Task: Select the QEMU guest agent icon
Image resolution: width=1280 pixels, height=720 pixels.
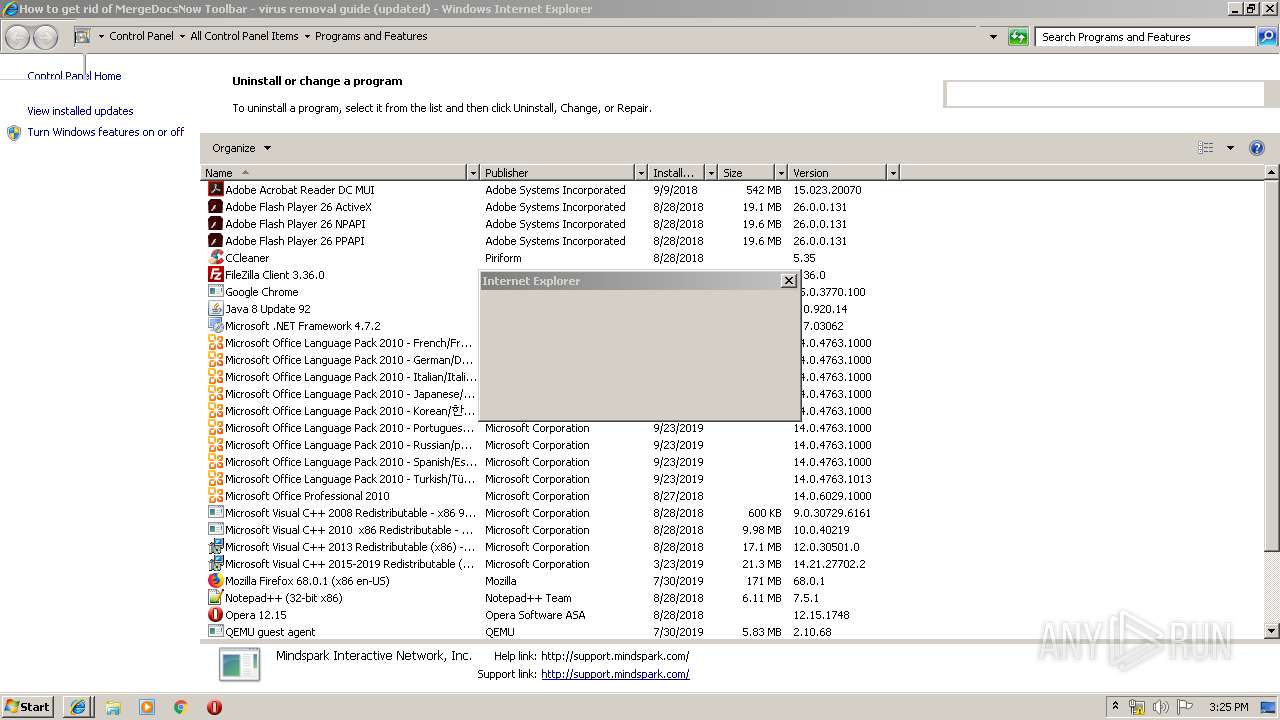Action: coord(215,631)
